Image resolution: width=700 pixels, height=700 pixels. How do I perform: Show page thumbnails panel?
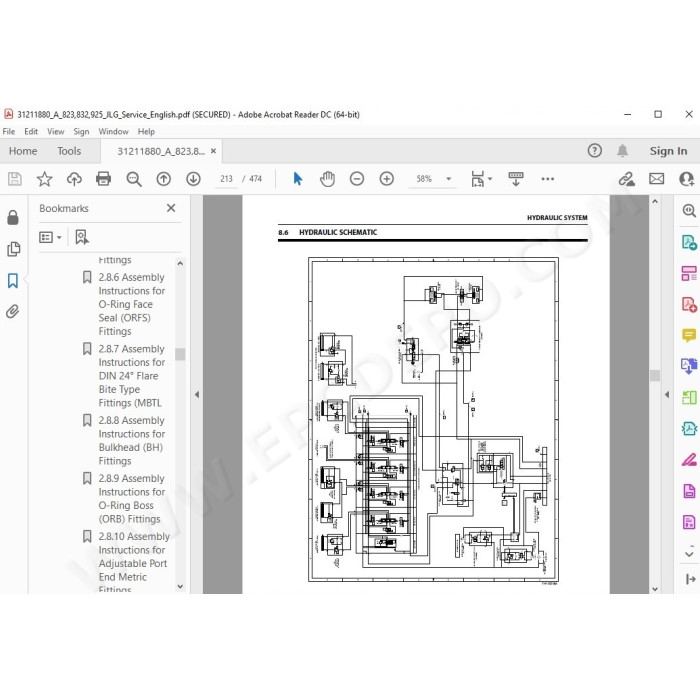pyautogui.click(x=13, y=249)
